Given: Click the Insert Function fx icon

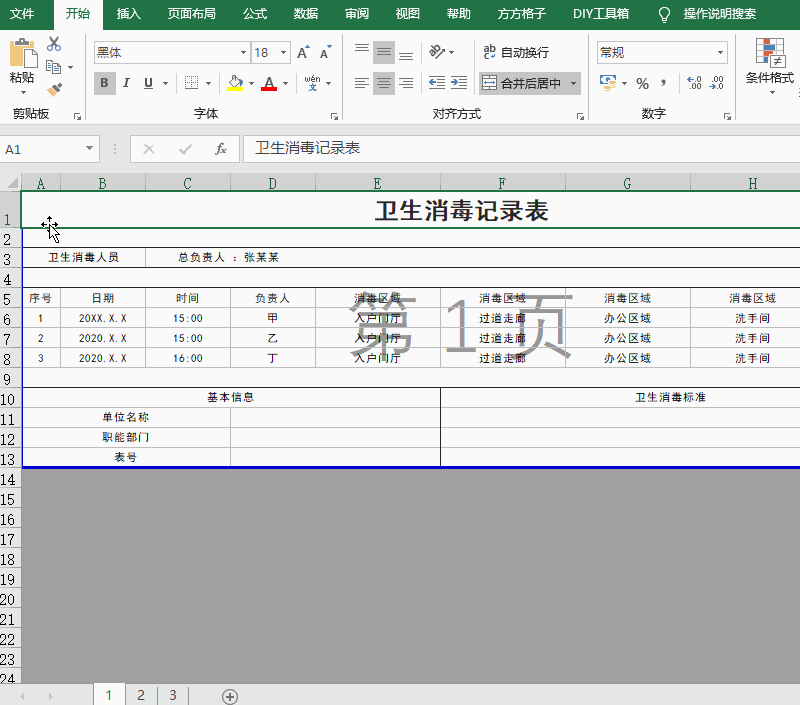Looking at the screenshot, I should (220, 149).
